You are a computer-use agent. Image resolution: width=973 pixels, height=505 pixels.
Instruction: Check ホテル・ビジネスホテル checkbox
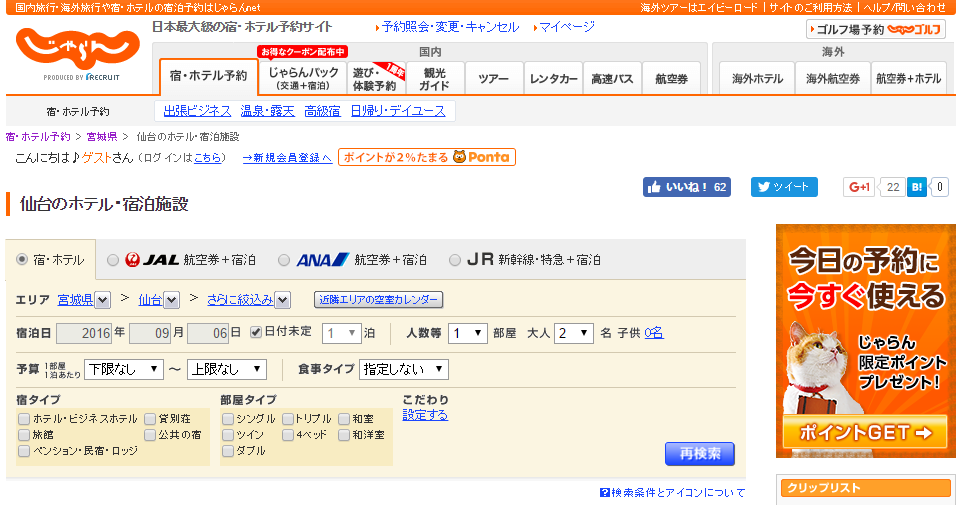tap(24, 419)
